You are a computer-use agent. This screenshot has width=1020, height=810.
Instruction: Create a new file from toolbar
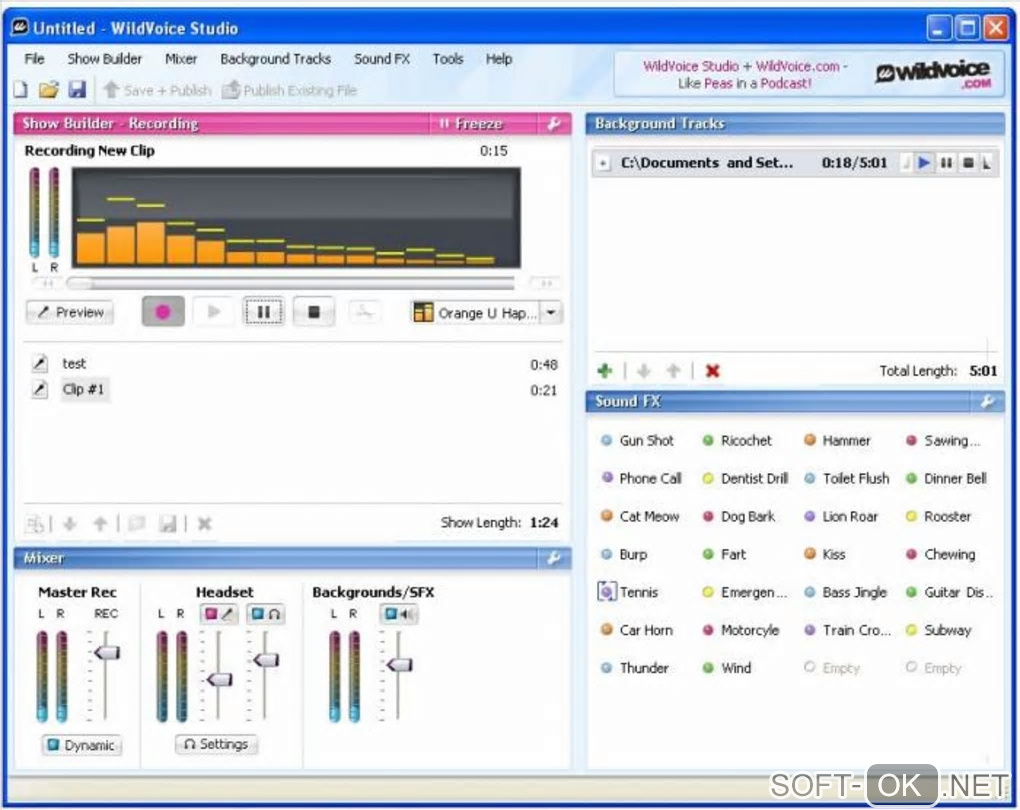point(21,89)
